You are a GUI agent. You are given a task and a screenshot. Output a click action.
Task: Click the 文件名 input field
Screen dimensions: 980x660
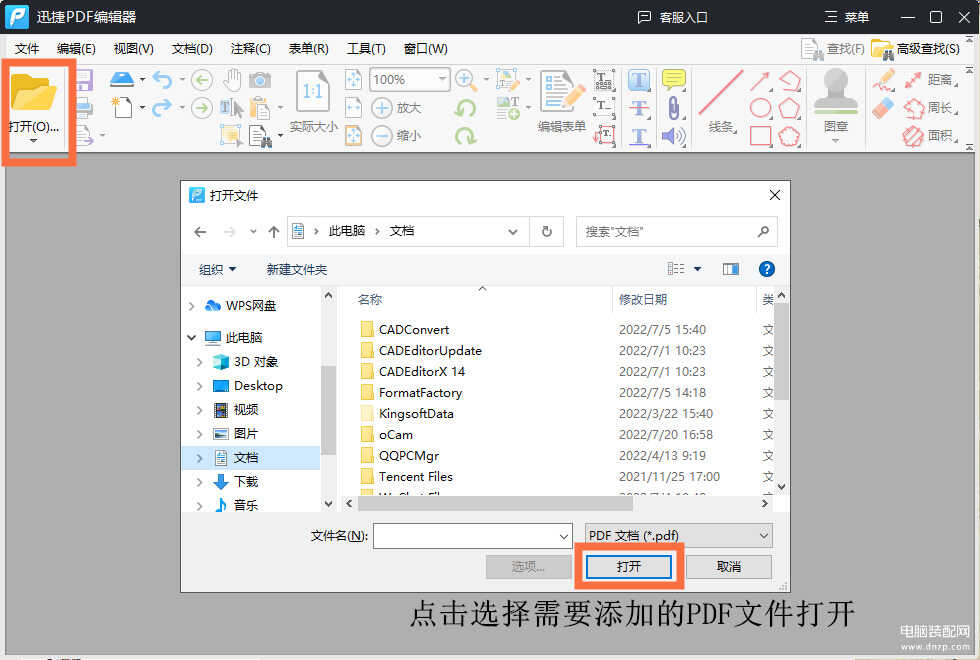472,536
